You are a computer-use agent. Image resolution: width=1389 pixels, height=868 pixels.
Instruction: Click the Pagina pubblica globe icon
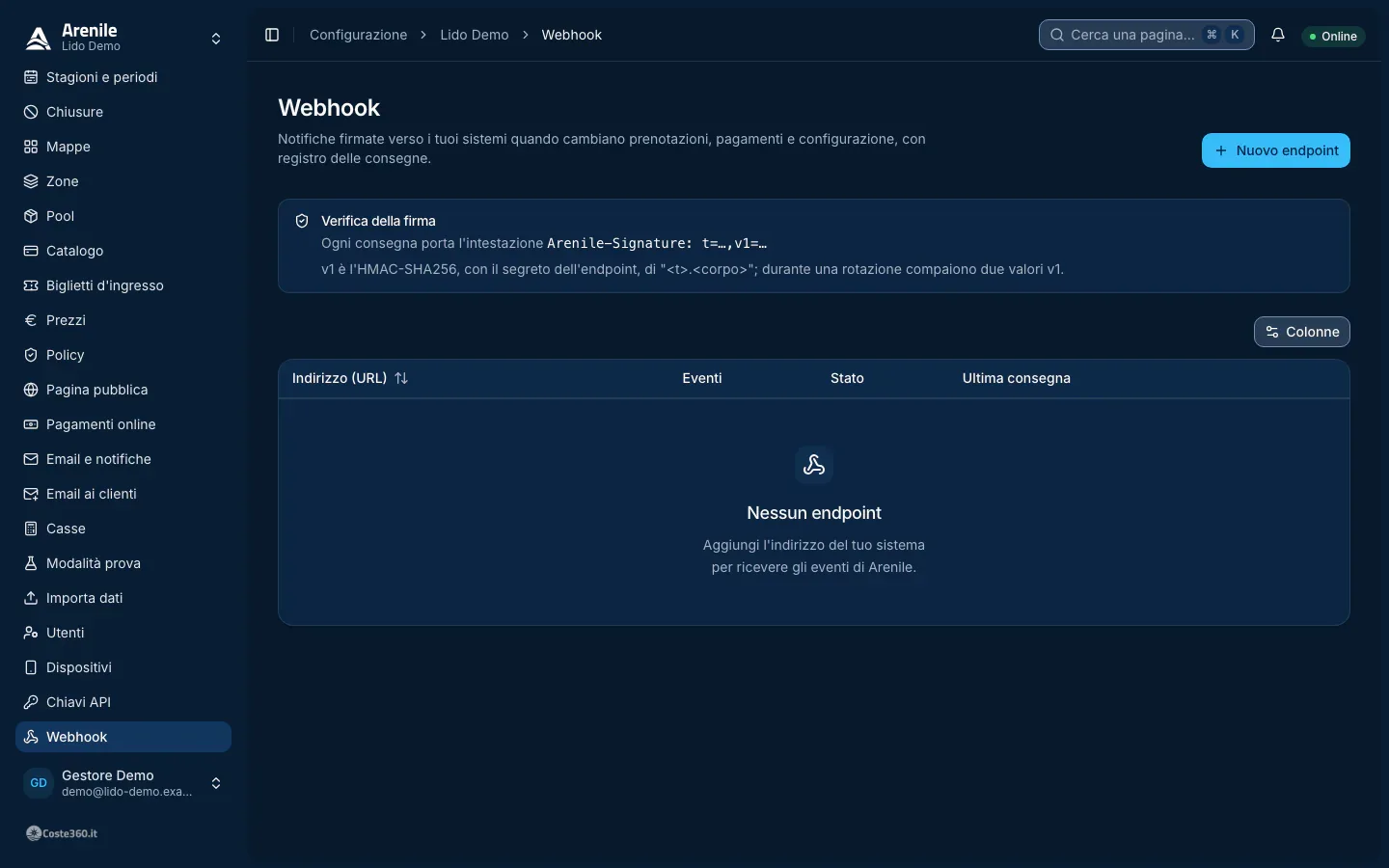coord(31,390)
